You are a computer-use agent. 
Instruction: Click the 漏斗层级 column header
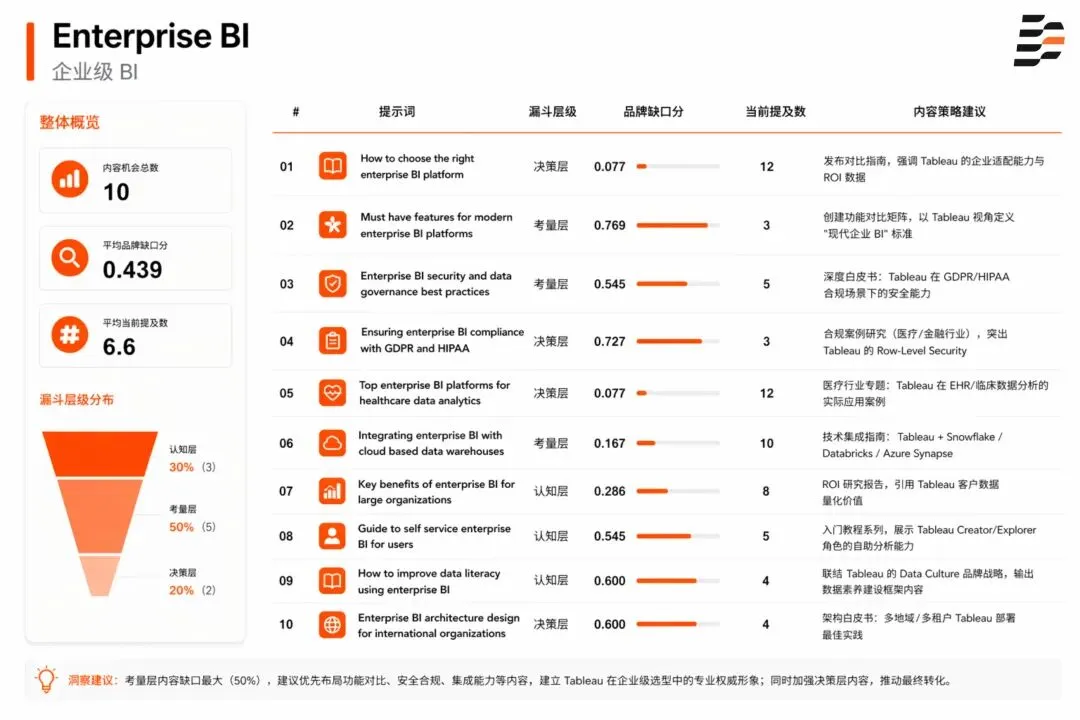552,112
